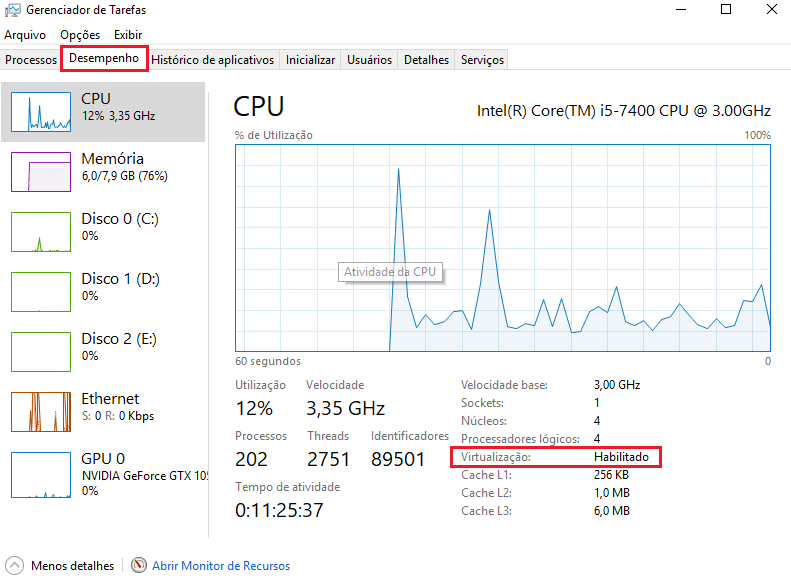Switch to the Detalhes tab

coord(426,60)
